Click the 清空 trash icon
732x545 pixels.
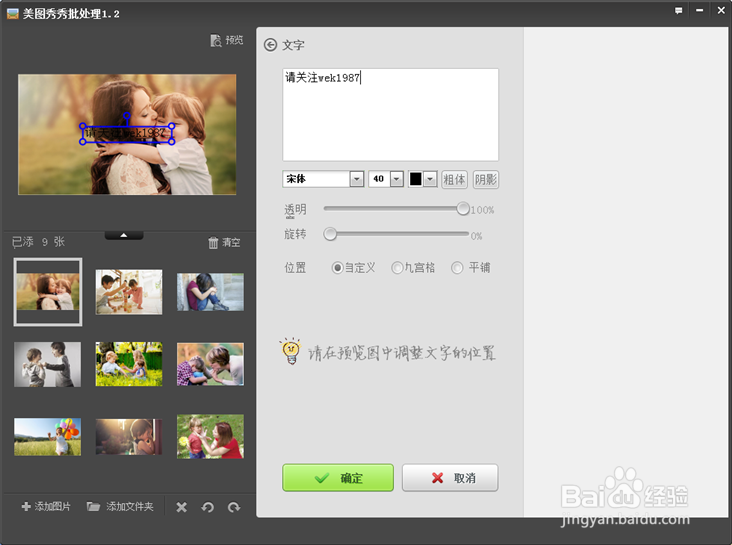coord(213,242)
